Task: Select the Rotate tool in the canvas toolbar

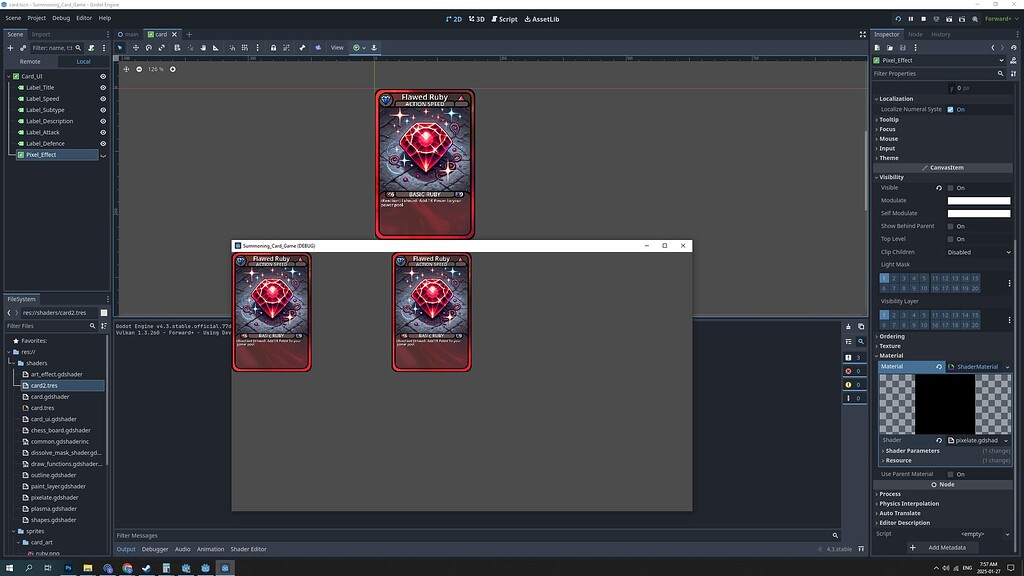Action: click(148, 47)
